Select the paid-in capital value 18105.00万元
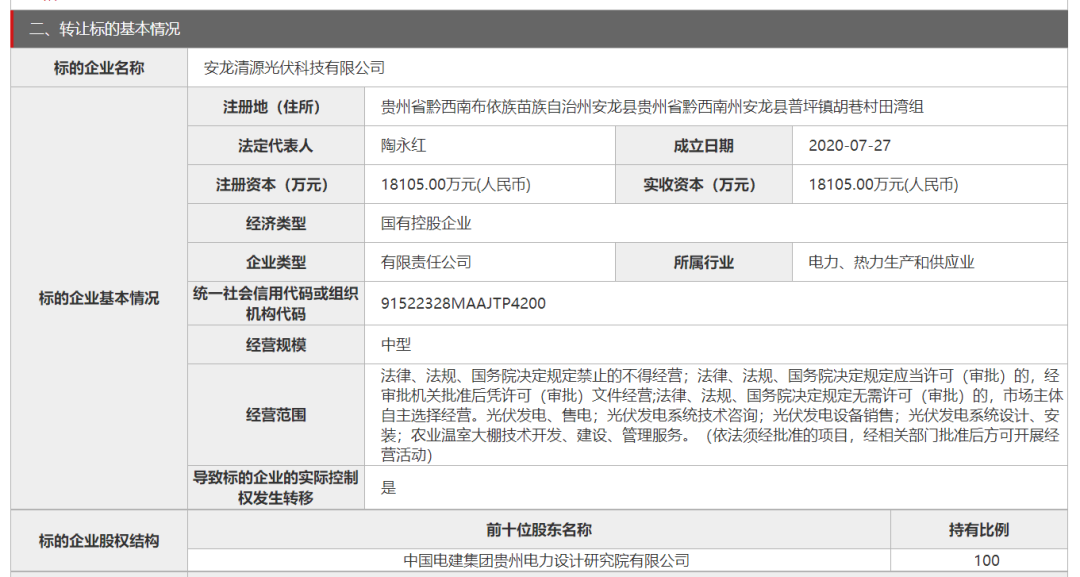The width and height of the screenshot is (1080, 577). [x=884, y=185]
